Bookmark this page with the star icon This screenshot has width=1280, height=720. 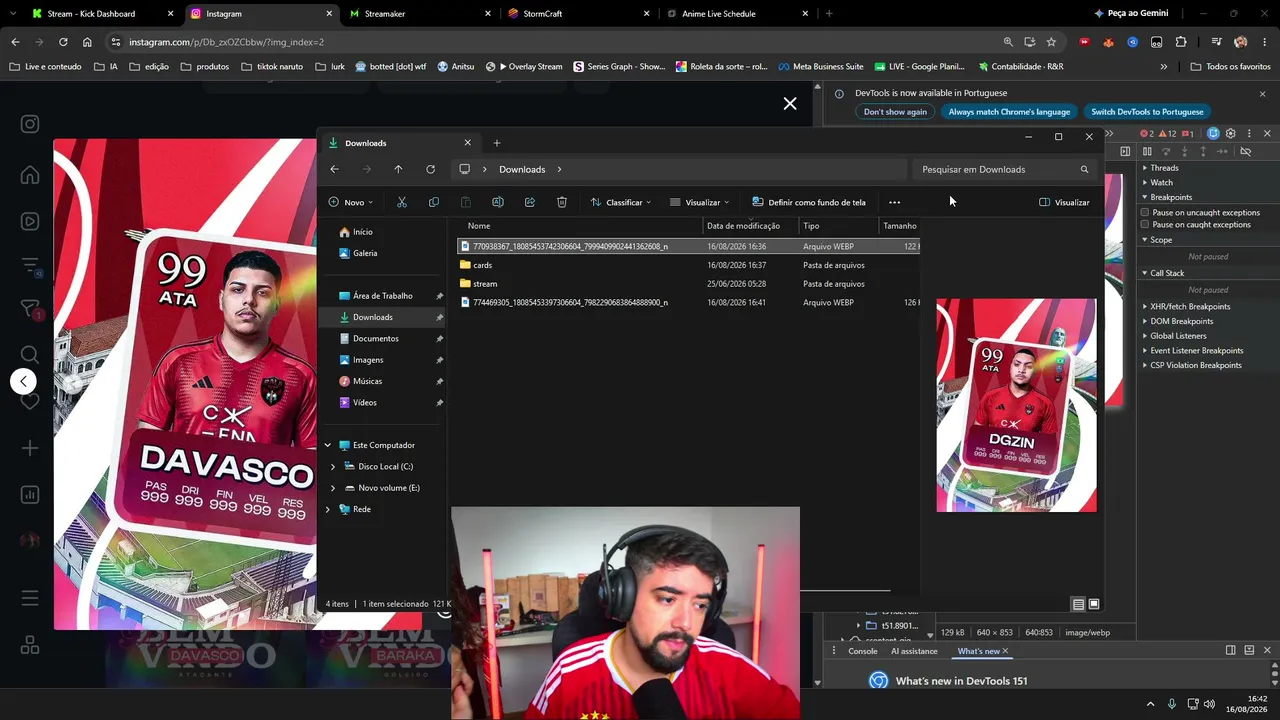1051,42
